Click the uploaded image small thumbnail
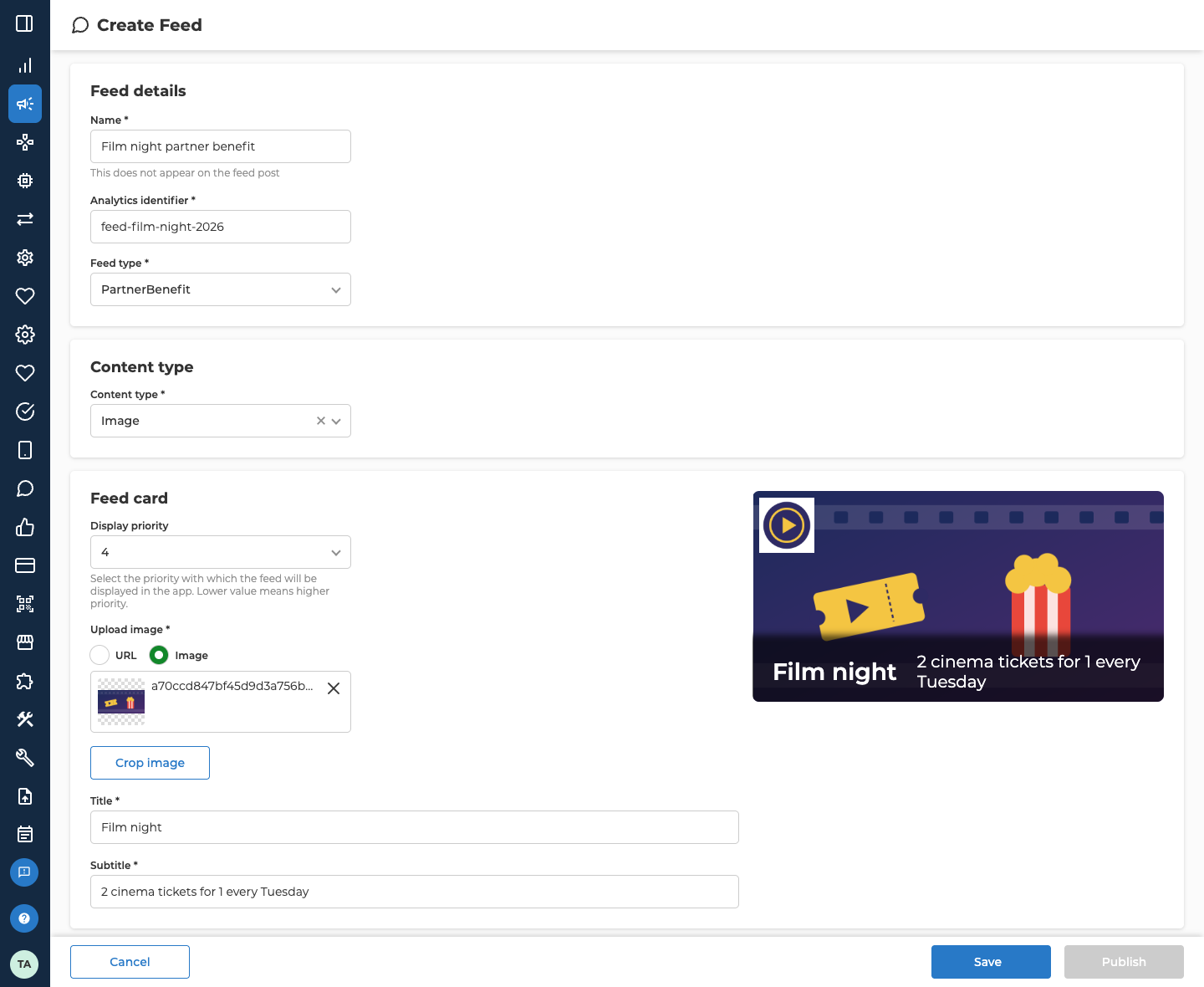The width and height of the screenshot is (1204, 987). (121, 702)
